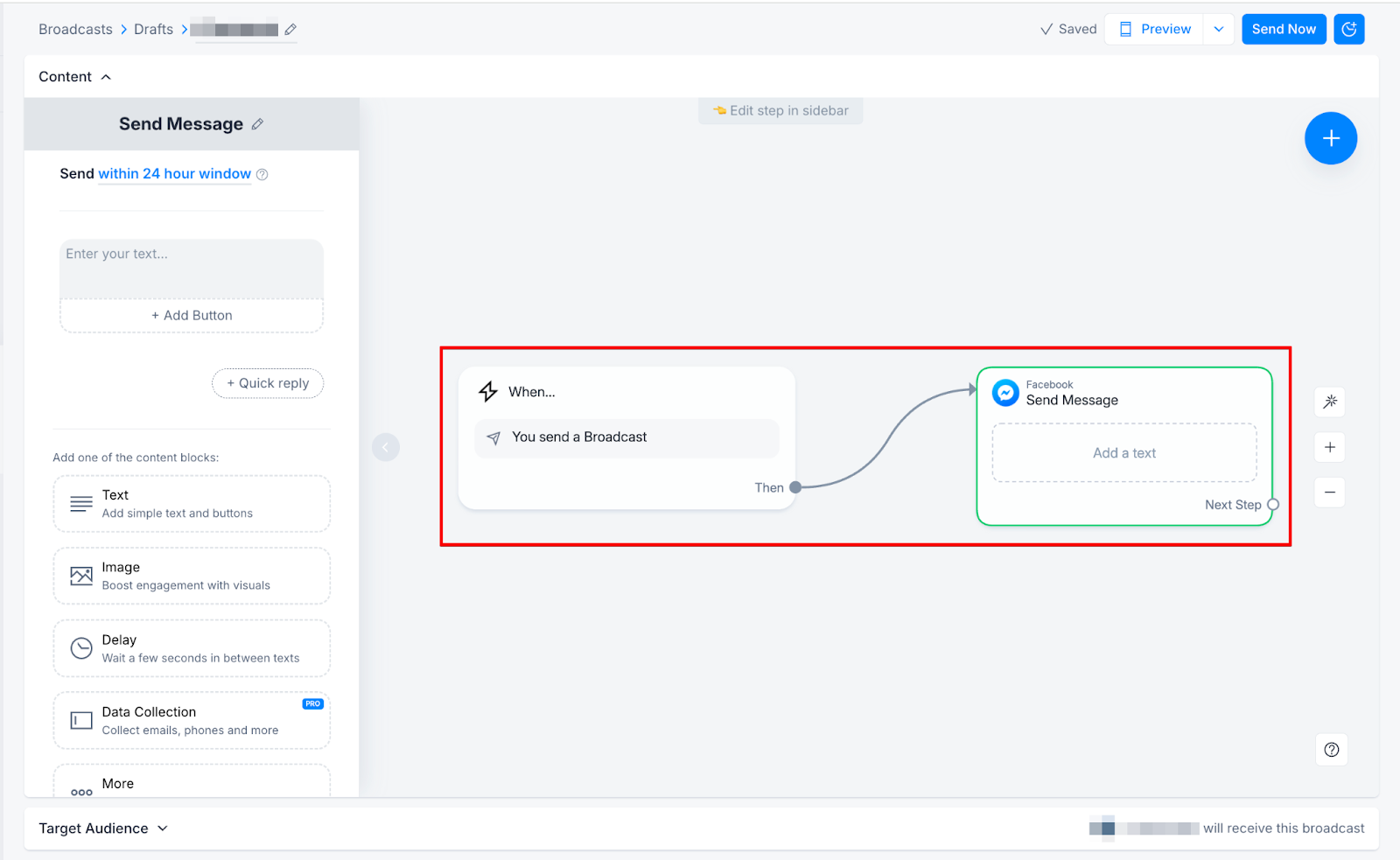Select the Image content block

pos(192,576)
